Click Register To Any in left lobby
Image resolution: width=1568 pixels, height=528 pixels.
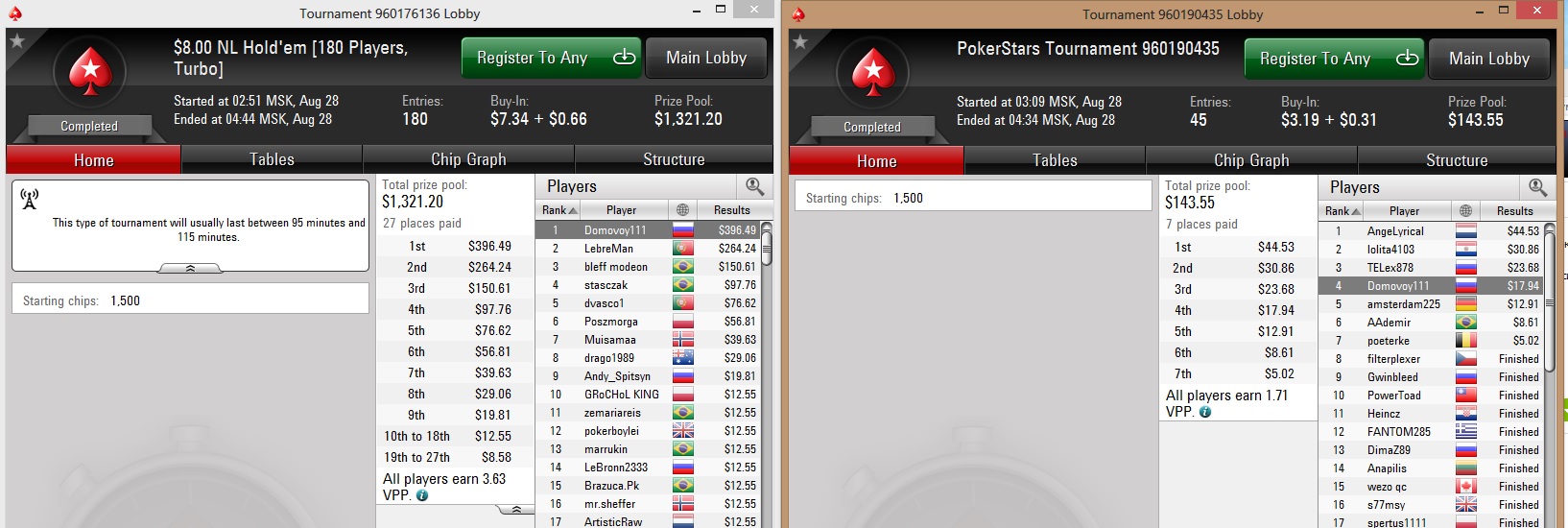coord(552,58)
